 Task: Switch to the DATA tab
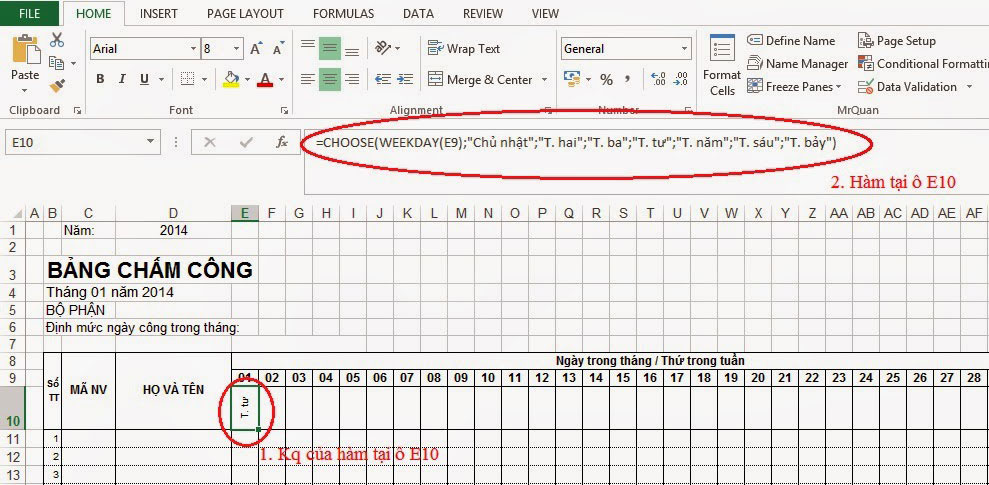[418, 13]
